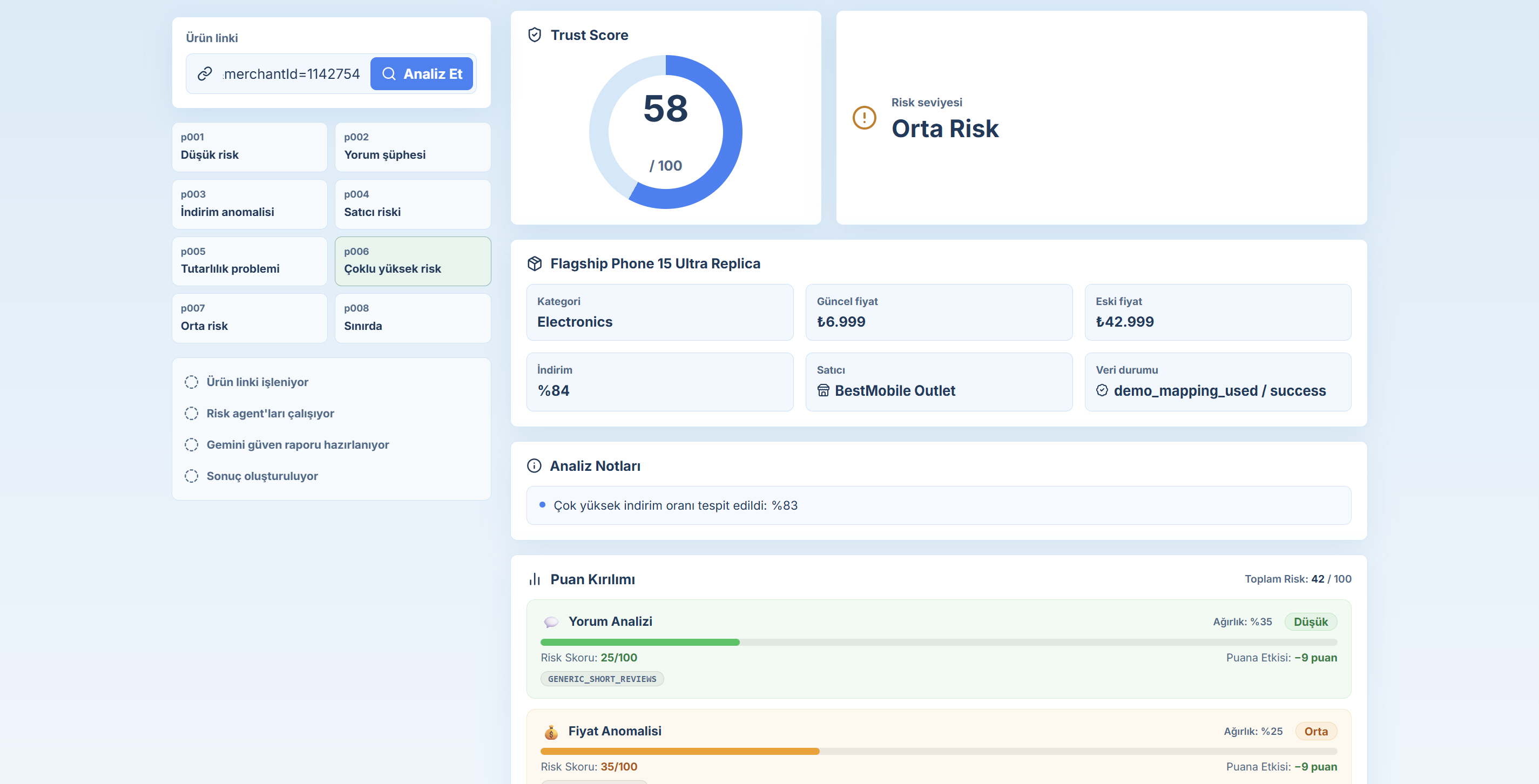1539x784 pixels.
Task: Click the Orta badge on Fiyat Anomalisi
Action: click(x=1316, y=732)
